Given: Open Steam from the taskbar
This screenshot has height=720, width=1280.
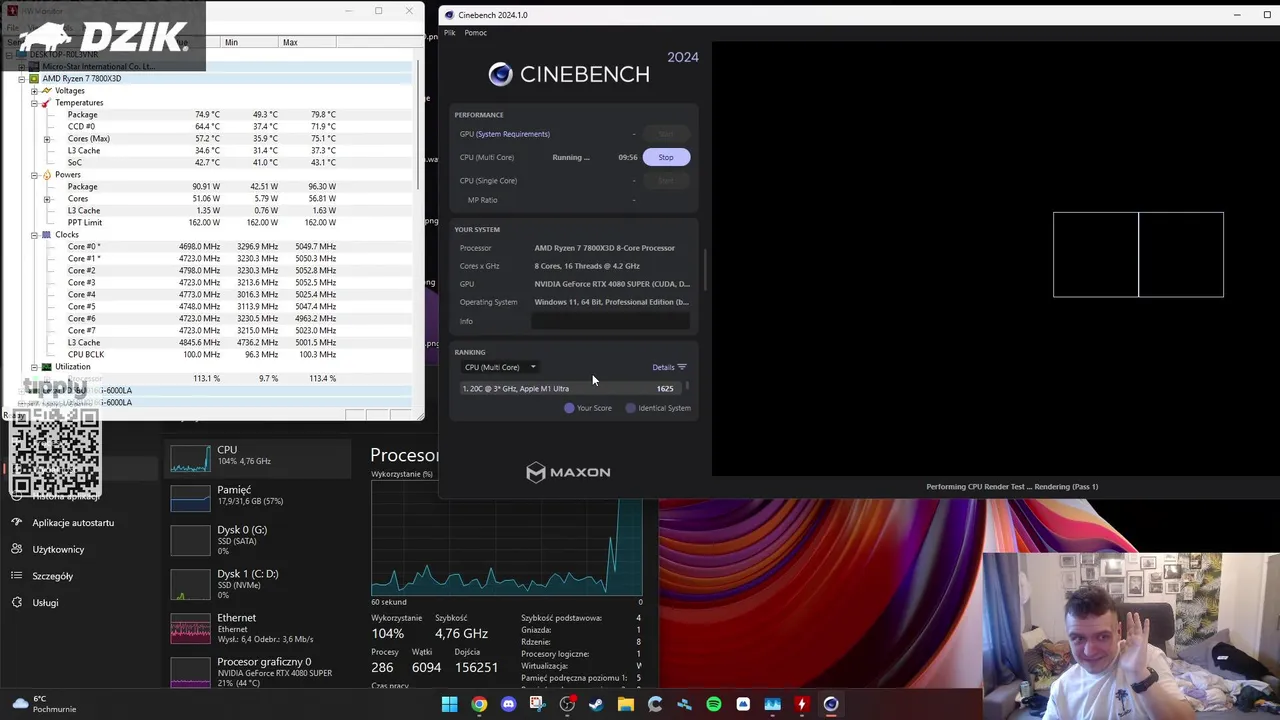Looking at the screenshot, I should point(596,704).
